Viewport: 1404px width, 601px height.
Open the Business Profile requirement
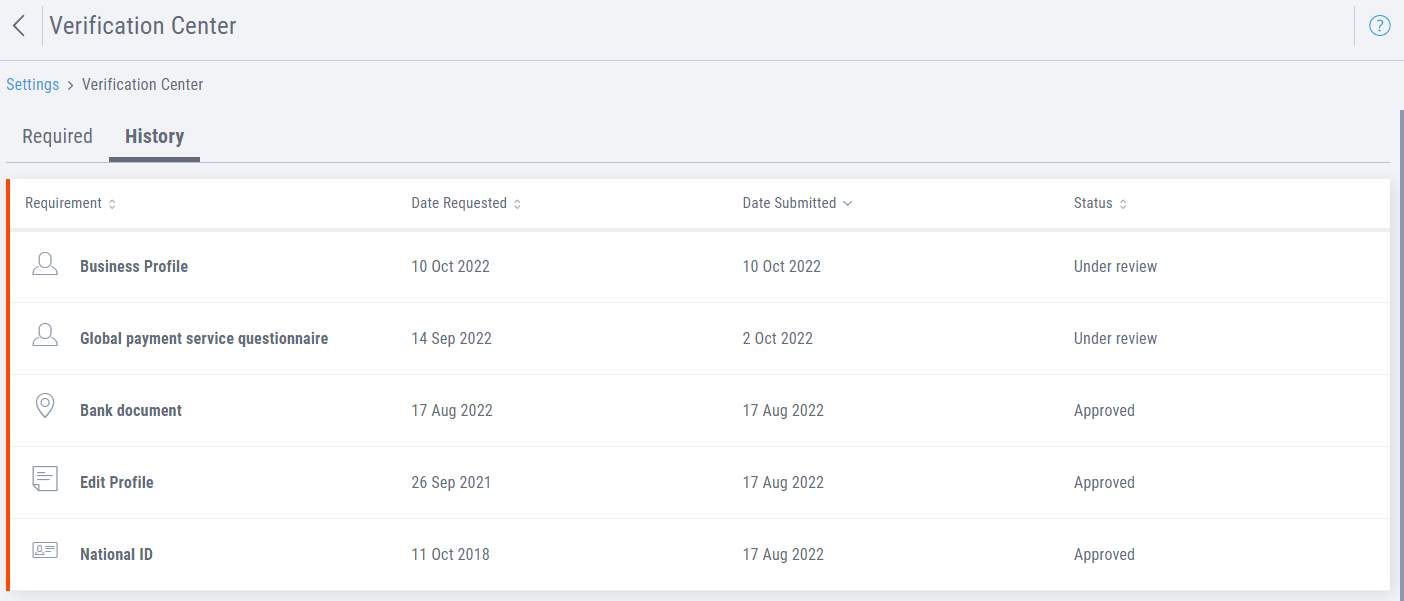[x=134, y=267]
